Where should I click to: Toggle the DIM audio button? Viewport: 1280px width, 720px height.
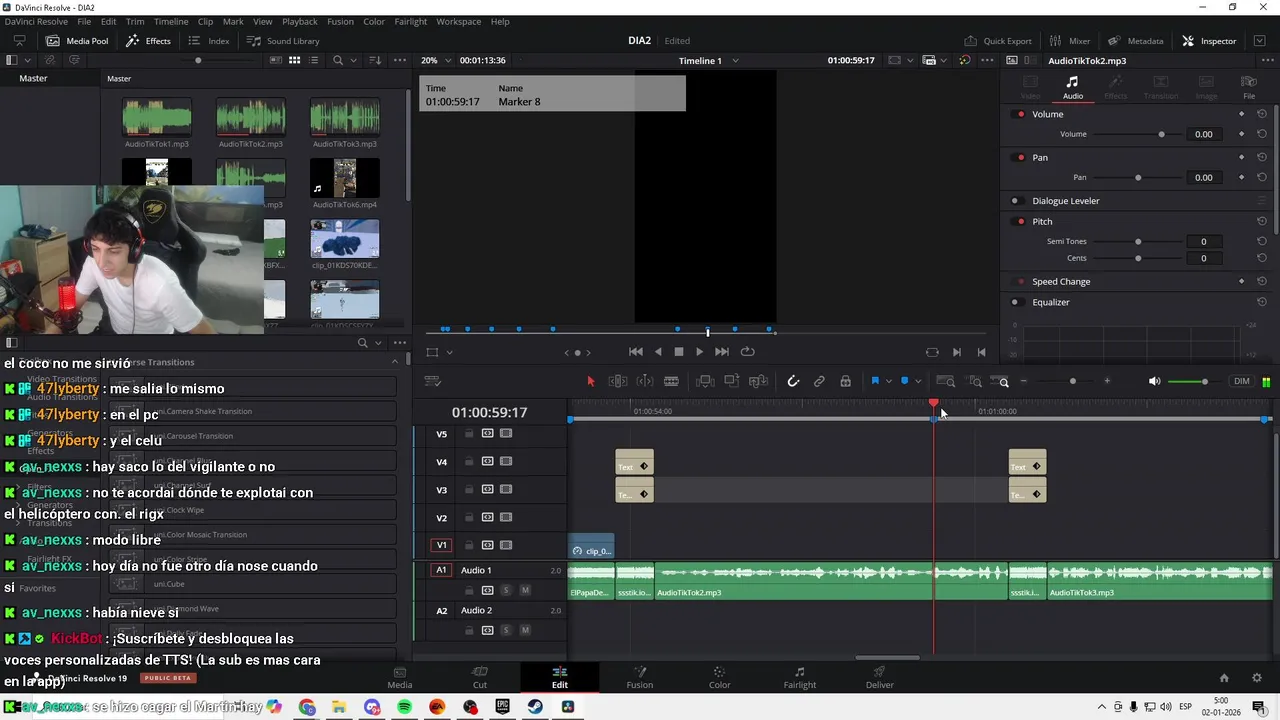pos(1242,381)
